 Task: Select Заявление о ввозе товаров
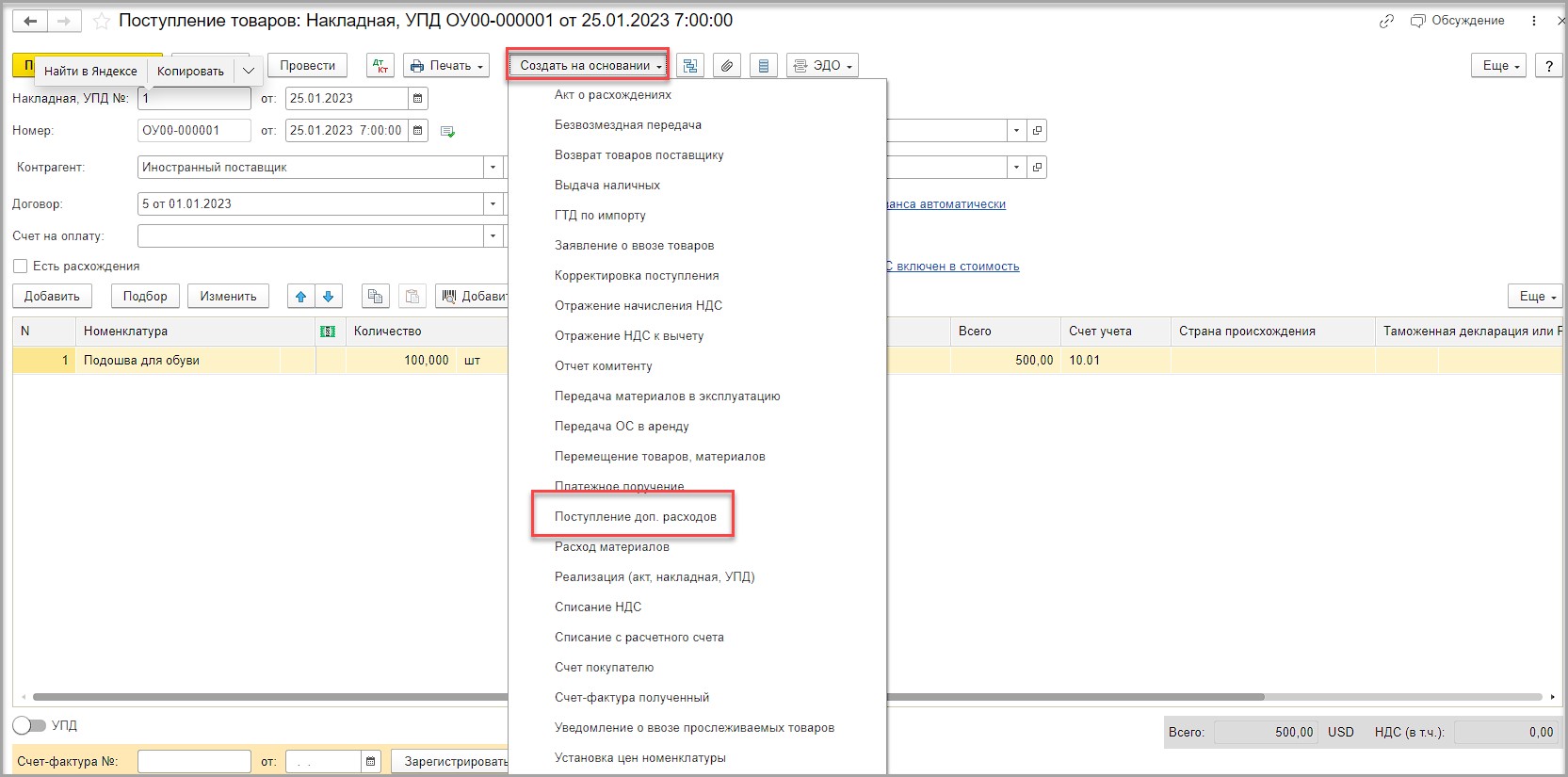pyautogui.click(x=635, y=245)
